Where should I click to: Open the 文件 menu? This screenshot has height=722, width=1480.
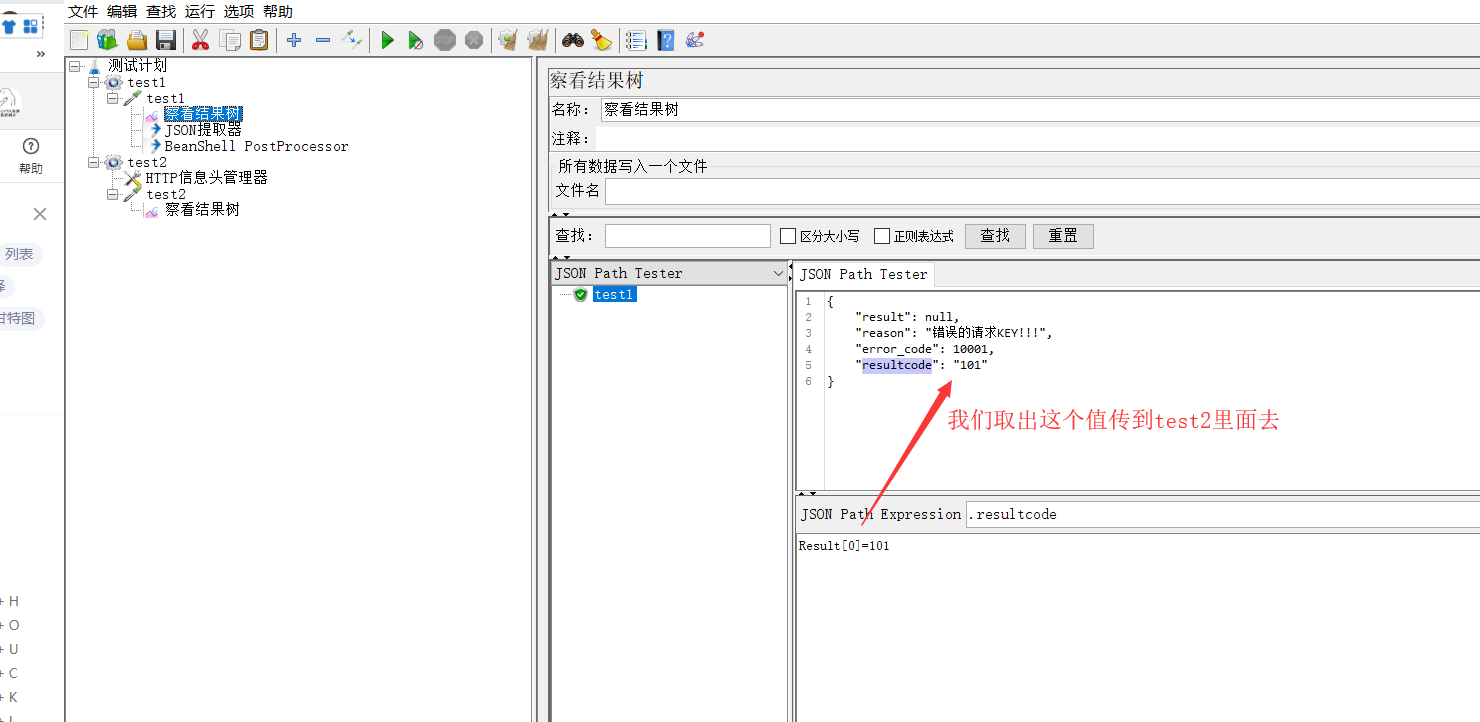click(83, 11)
